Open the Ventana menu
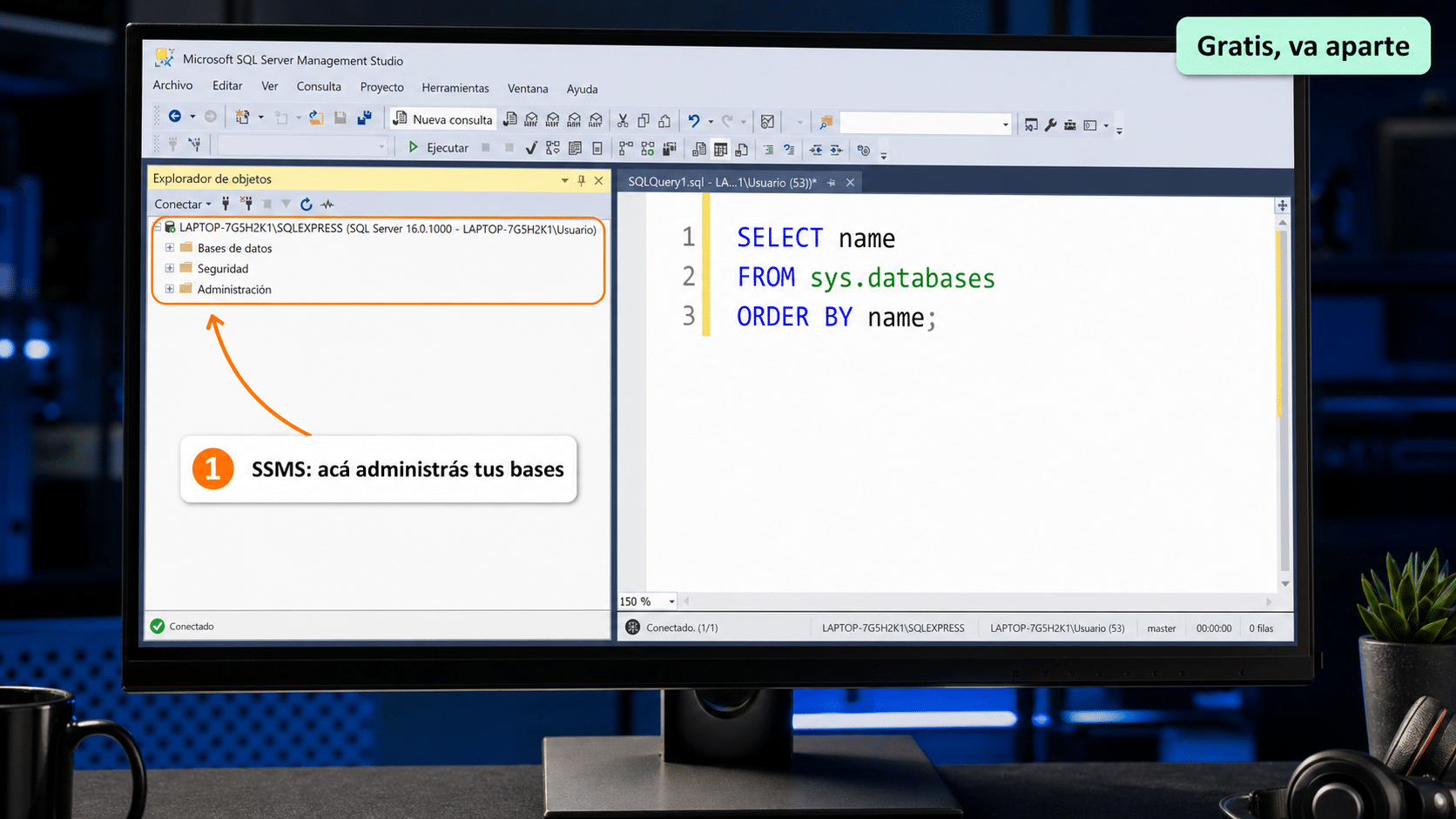 click(528, 89)
